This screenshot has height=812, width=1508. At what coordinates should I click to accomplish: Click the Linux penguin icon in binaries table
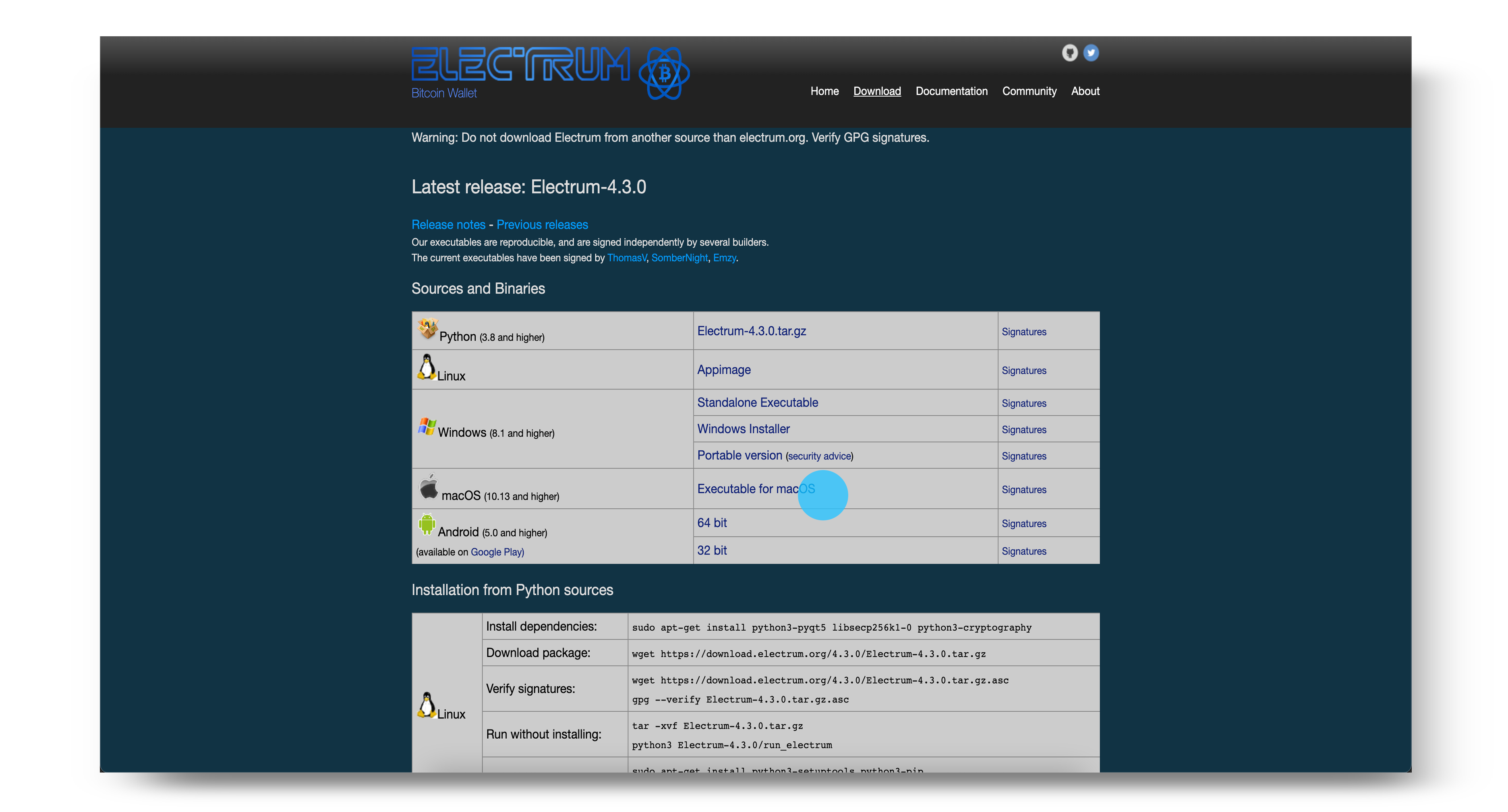tap(427, 367)
